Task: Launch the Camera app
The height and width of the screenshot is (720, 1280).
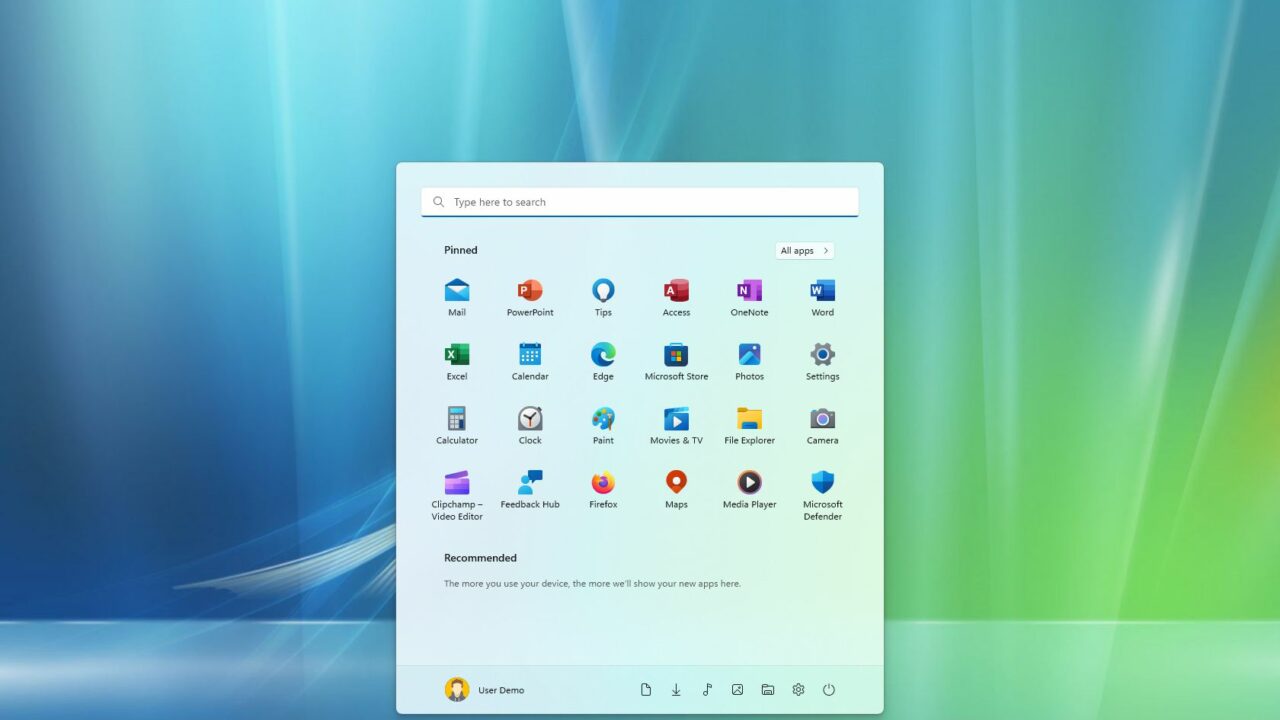Action: tap(822, 426)
